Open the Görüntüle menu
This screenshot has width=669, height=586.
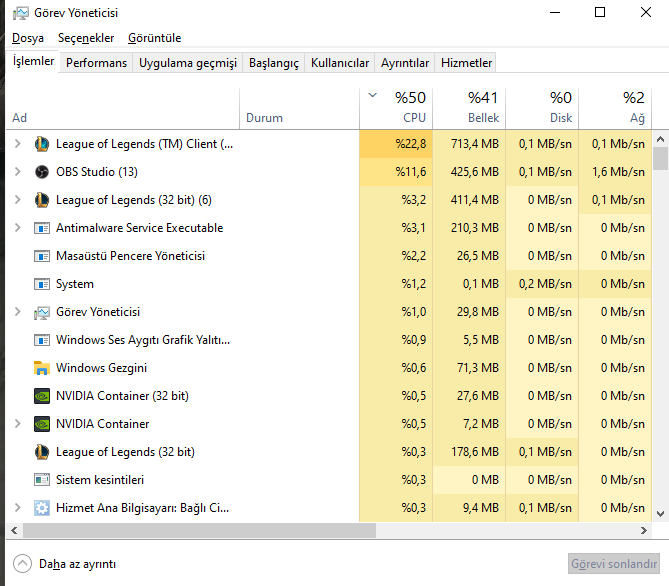pos(154,38)
